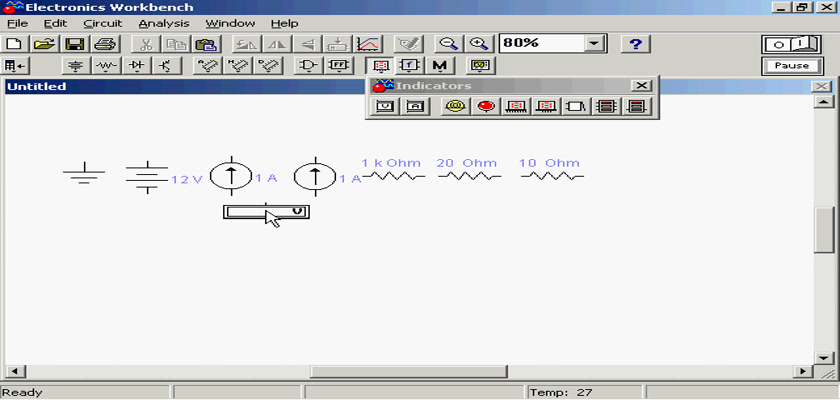840x400 pixels.
Task: Open the Instruments parts bin
Action: [x=480, y=66]
